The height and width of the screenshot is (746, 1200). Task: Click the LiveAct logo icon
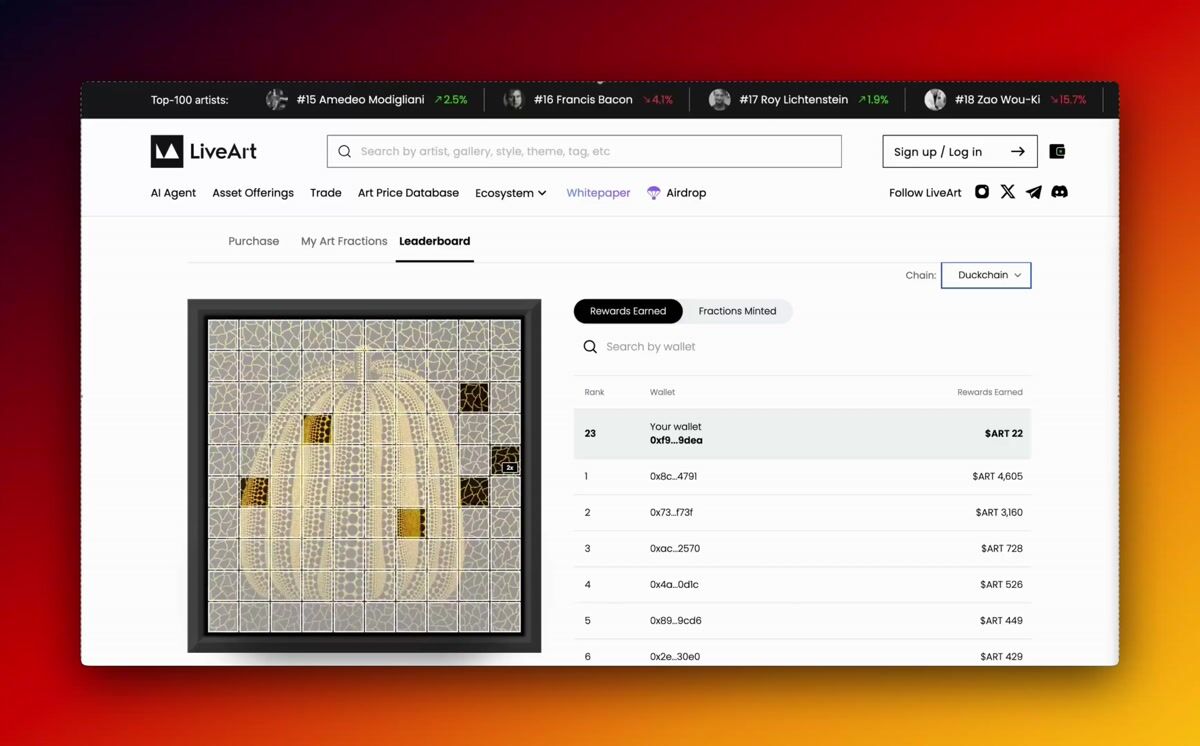coord(167,151)
